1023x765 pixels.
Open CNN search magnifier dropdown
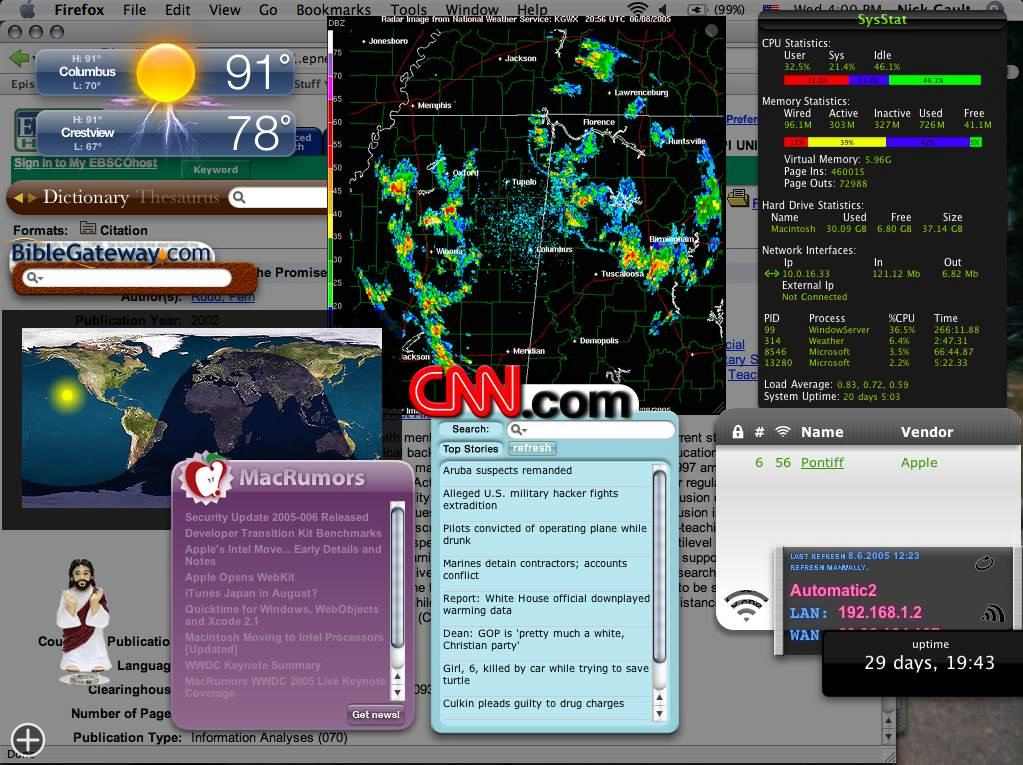519,429
